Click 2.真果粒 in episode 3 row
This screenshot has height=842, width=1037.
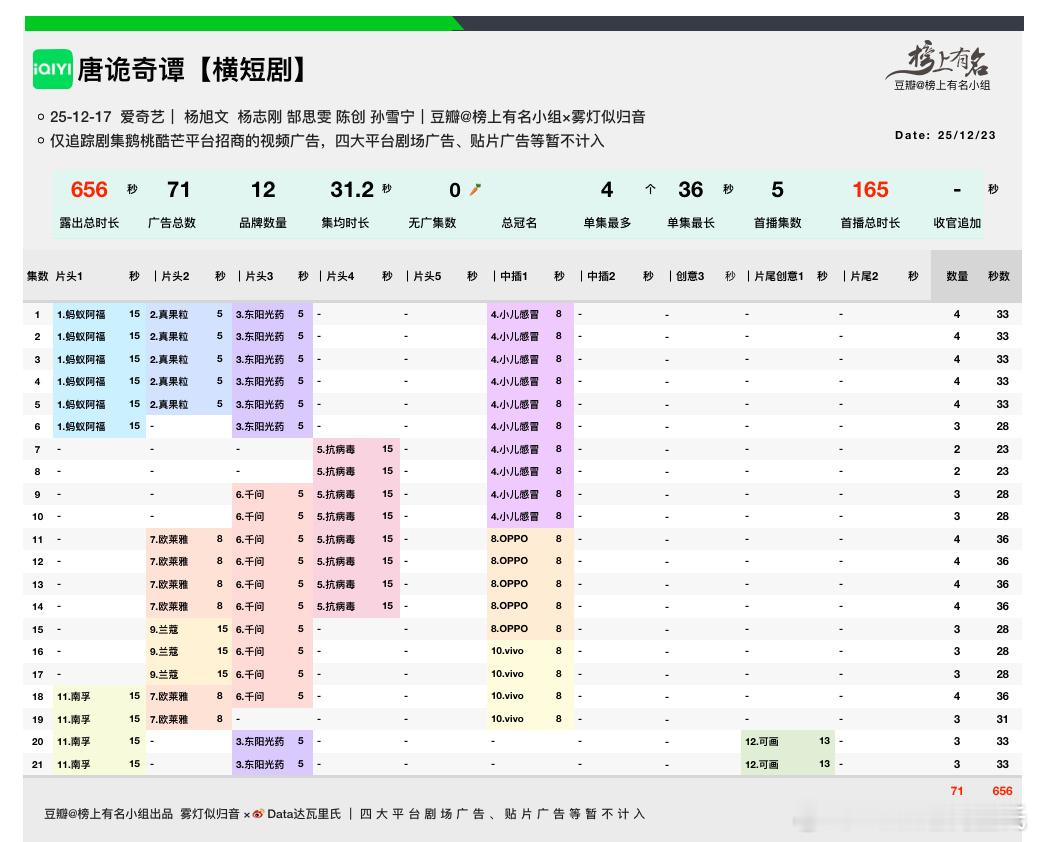(x=169, y=359)
